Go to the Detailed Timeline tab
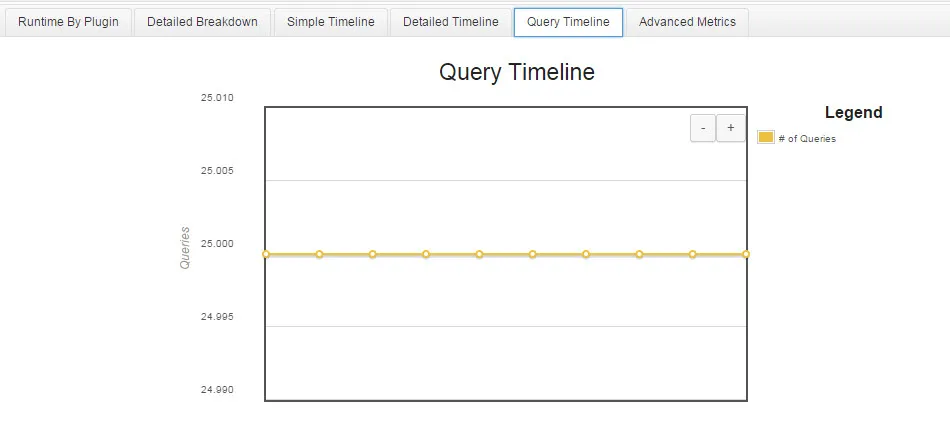Image resolution: width=950 pixels, height=436 pixels. click(451, 22)
